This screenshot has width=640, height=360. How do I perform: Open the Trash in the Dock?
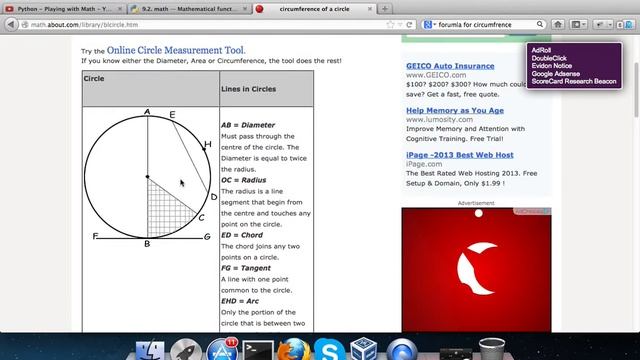coord(492,349)
